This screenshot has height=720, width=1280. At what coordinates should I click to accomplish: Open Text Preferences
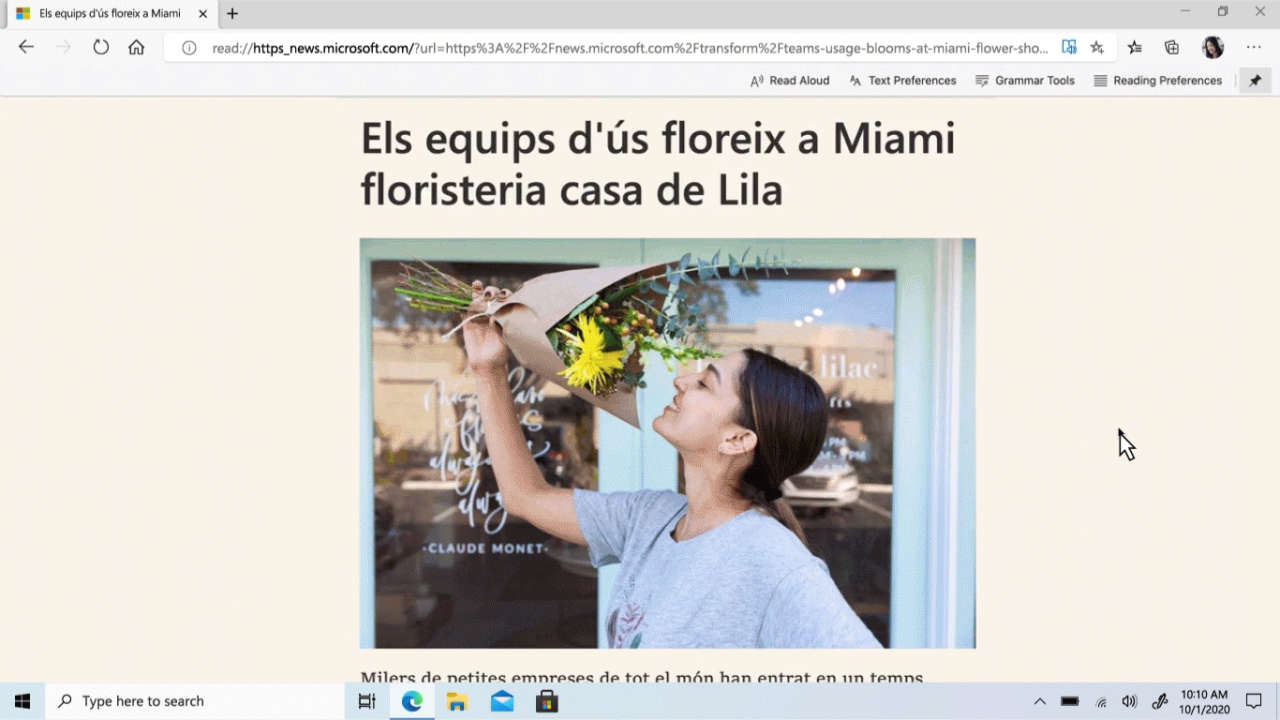pos(902,81)
